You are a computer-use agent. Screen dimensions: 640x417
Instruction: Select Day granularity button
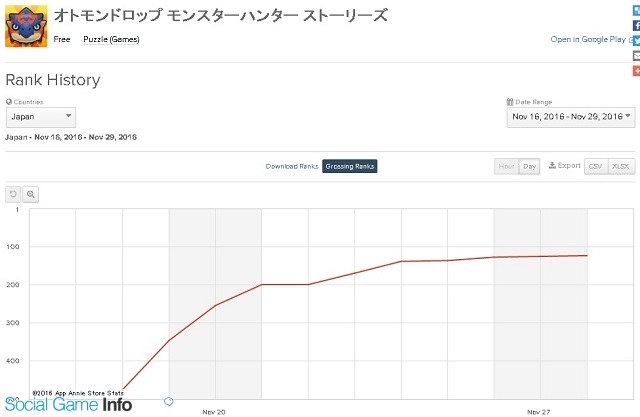[529, 166]
